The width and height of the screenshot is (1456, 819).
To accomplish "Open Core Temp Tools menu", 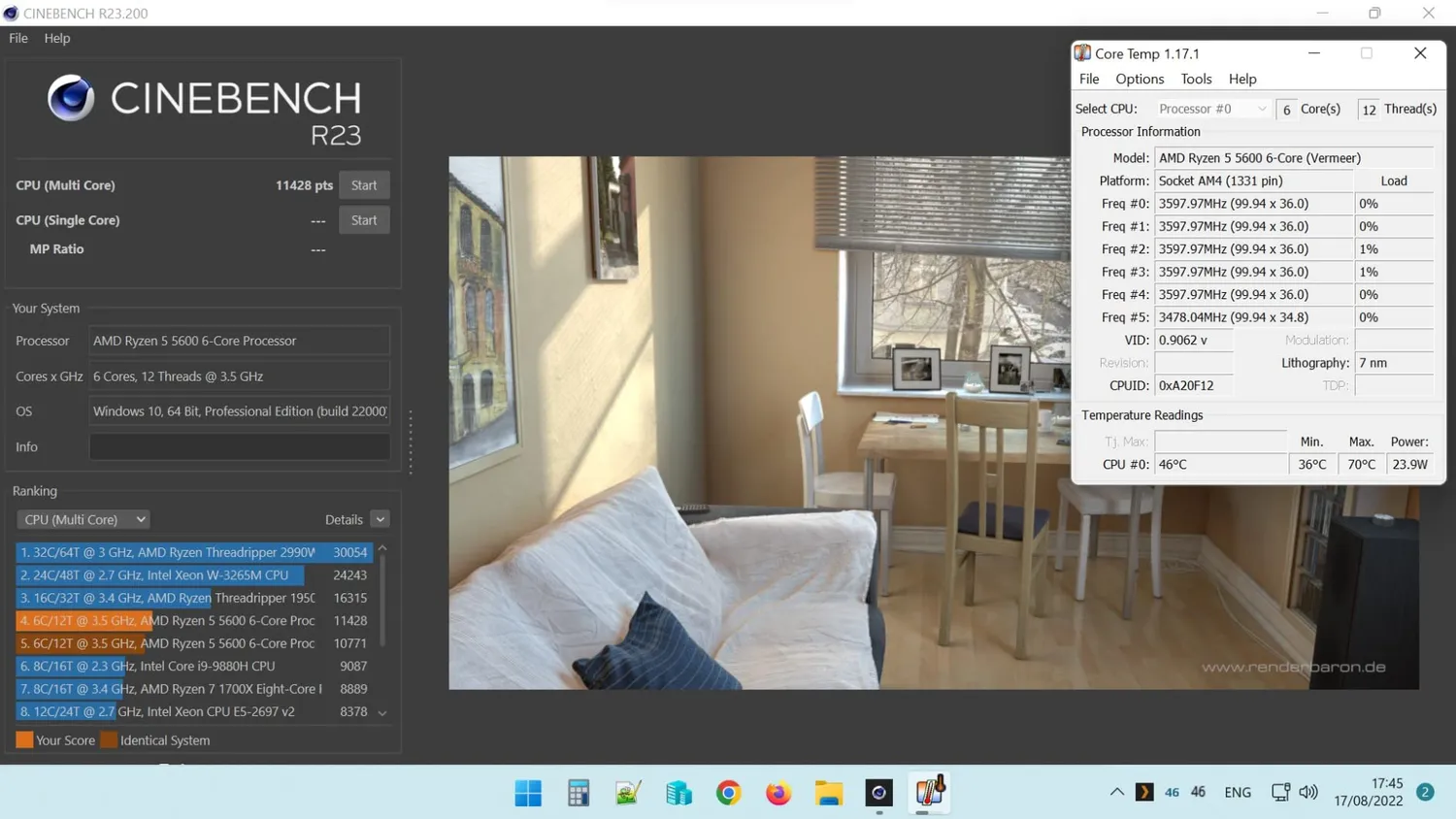I will click(1196, 79).
